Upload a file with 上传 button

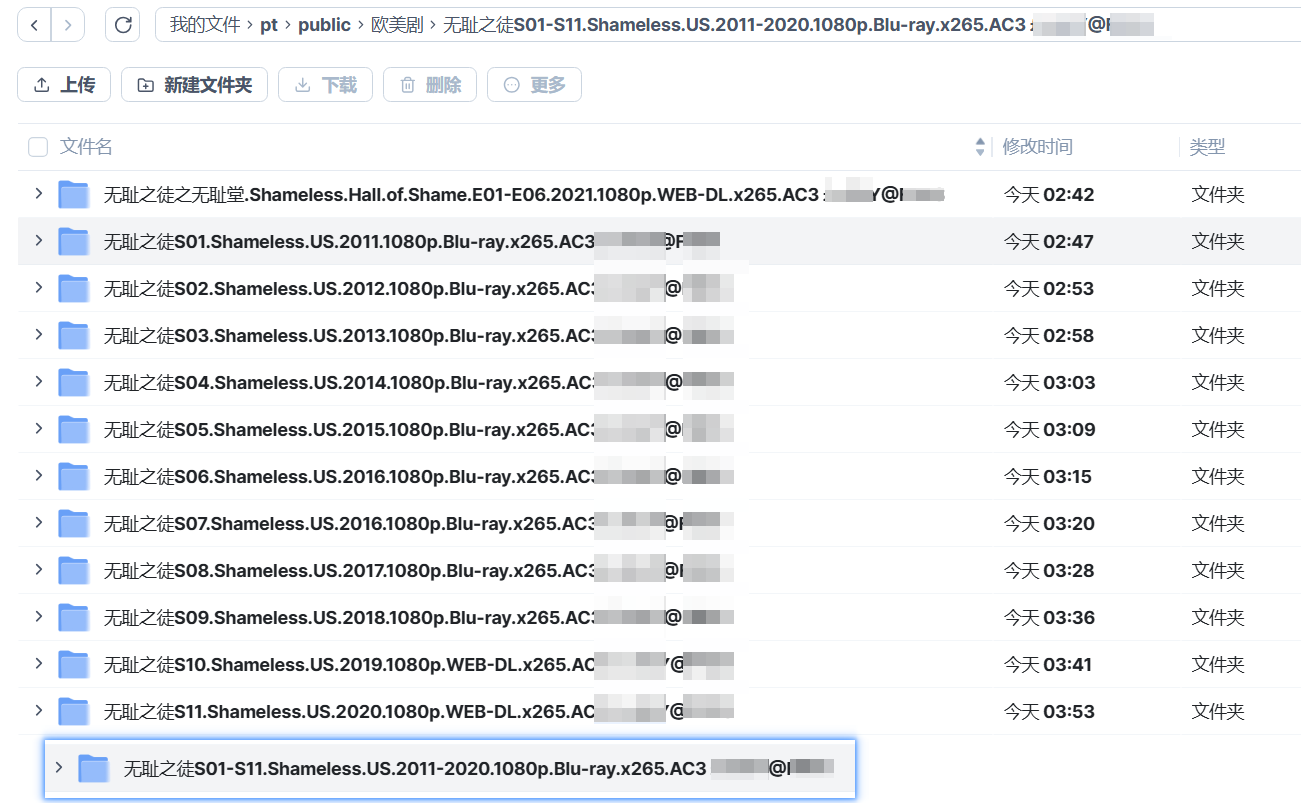click(x=65, y=85)
